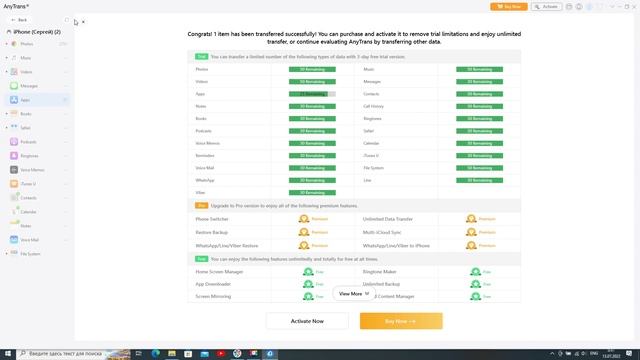
Task: Open File Explorer from the taskbar
Action: 172,353
